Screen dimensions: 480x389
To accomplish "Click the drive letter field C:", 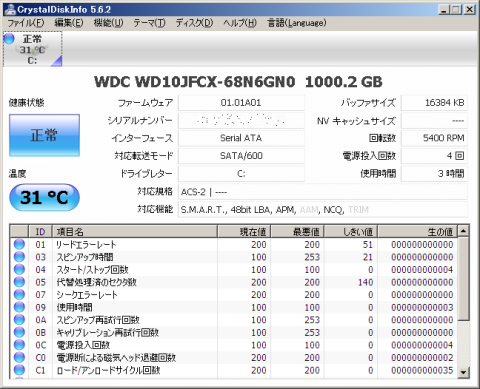I will point(241,174).
